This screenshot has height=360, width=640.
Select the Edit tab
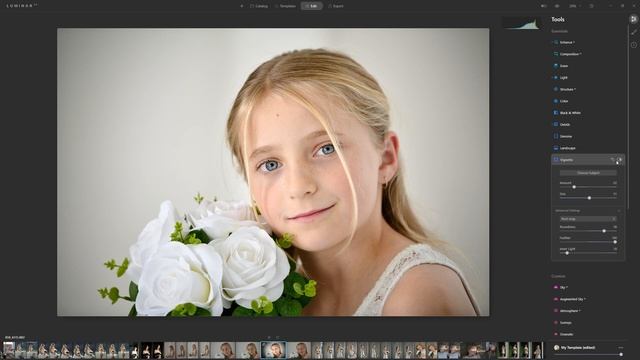[311, 6]
